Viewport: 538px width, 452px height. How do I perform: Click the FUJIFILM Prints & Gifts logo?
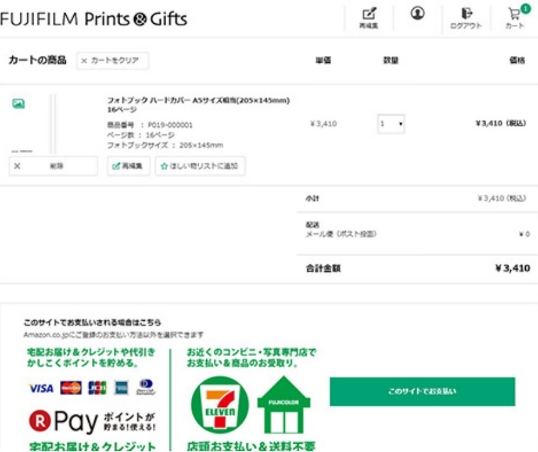(94, 19)
